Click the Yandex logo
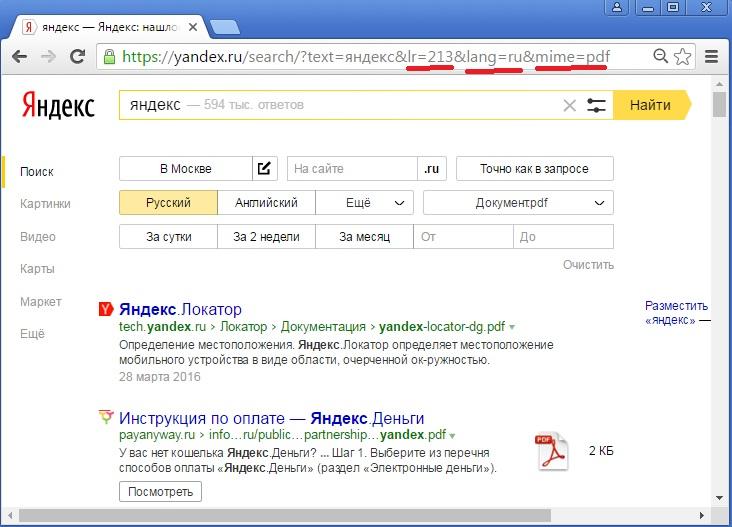The width and height of the screenshot is (732, 527). pyautogui.click(x=58, y=105)
